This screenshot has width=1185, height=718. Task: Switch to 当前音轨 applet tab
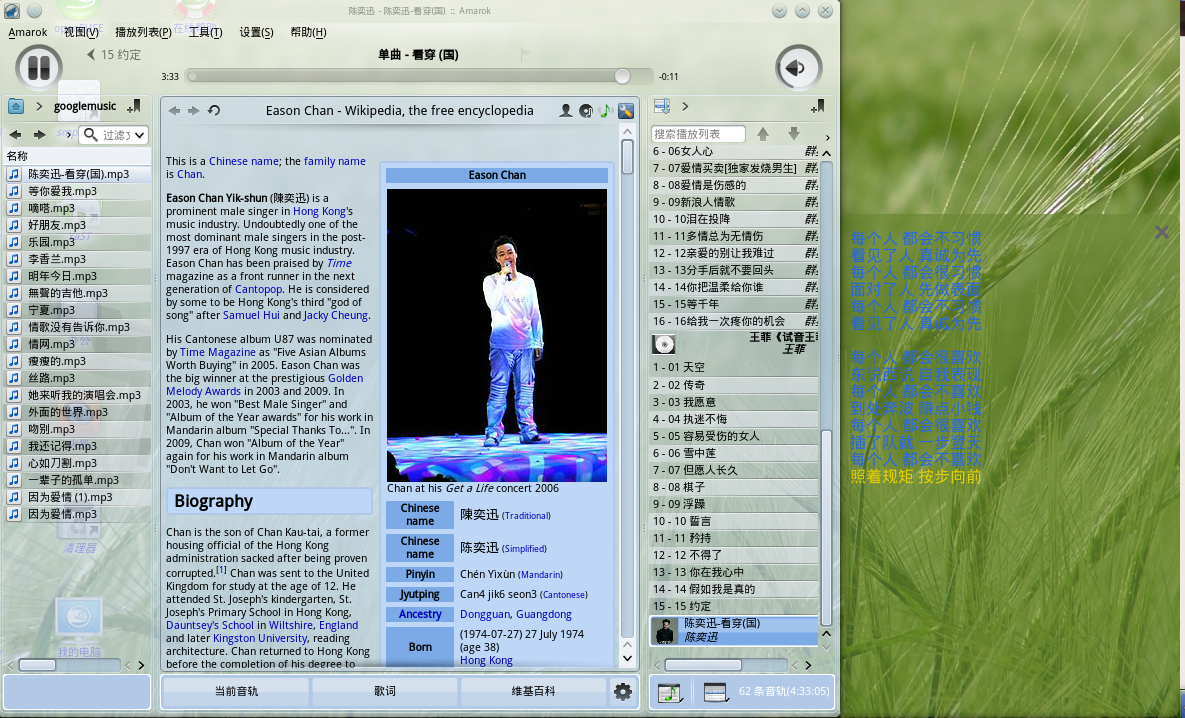click(237, 691)
